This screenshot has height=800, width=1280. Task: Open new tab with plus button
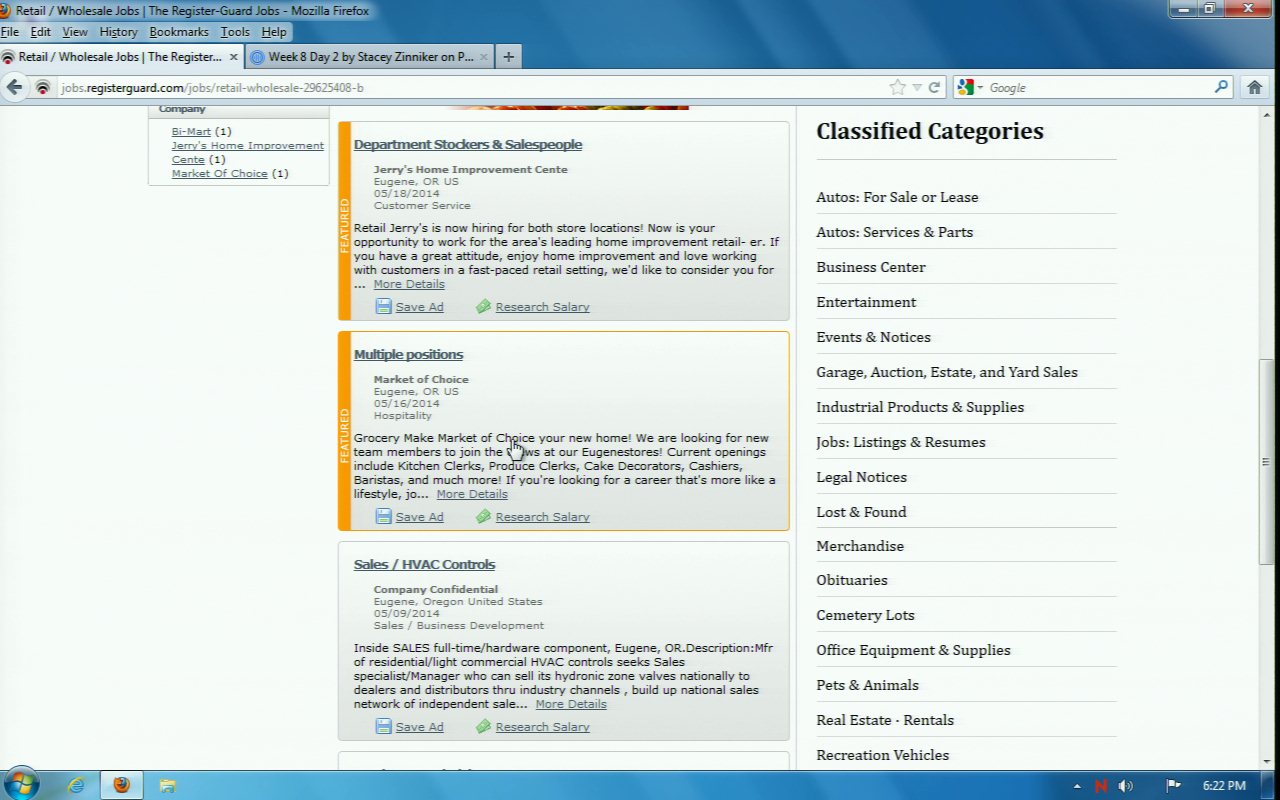508,57
